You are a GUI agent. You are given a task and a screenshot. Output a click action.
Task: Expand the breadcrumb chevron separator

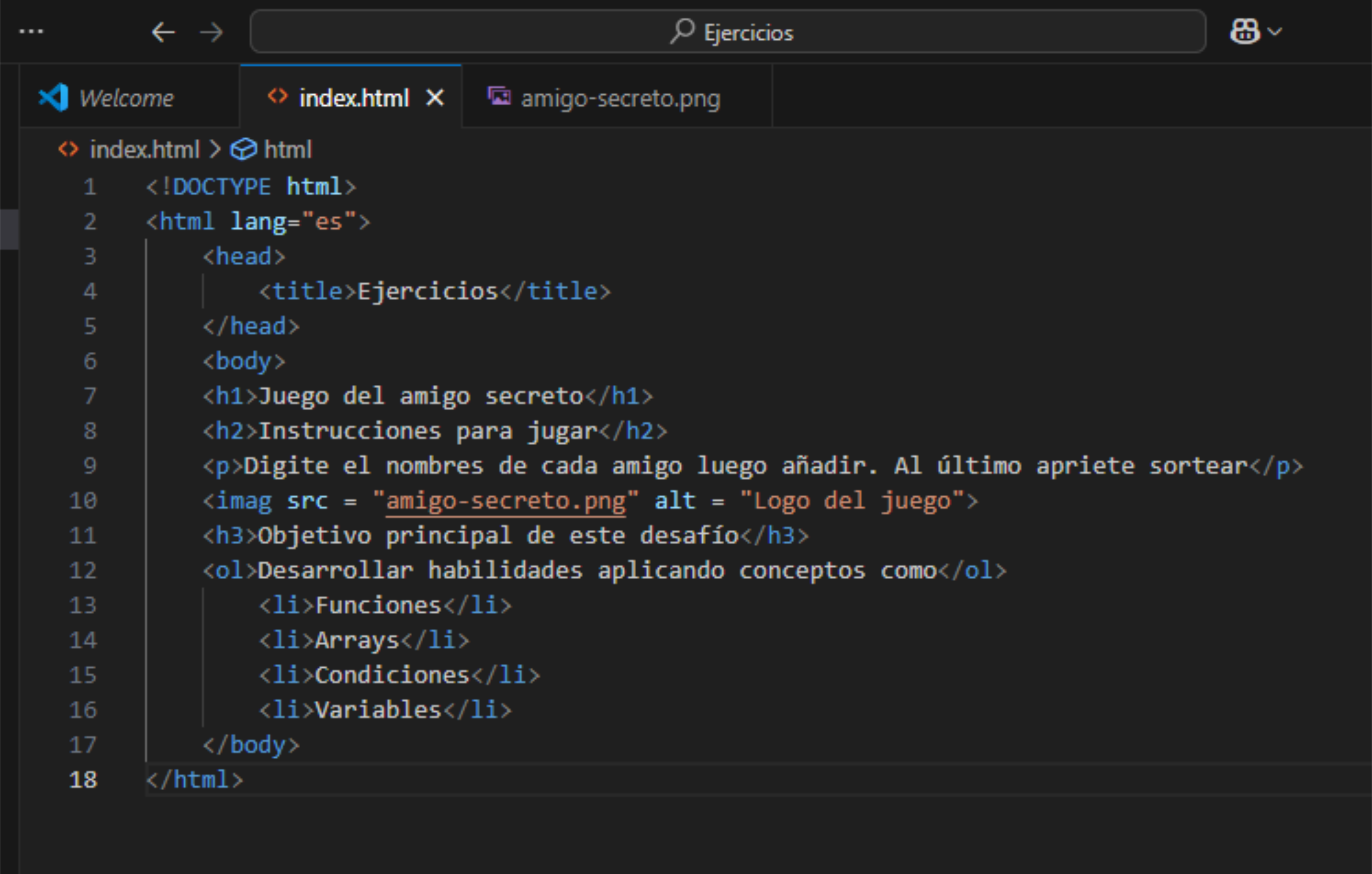(215, 150)
